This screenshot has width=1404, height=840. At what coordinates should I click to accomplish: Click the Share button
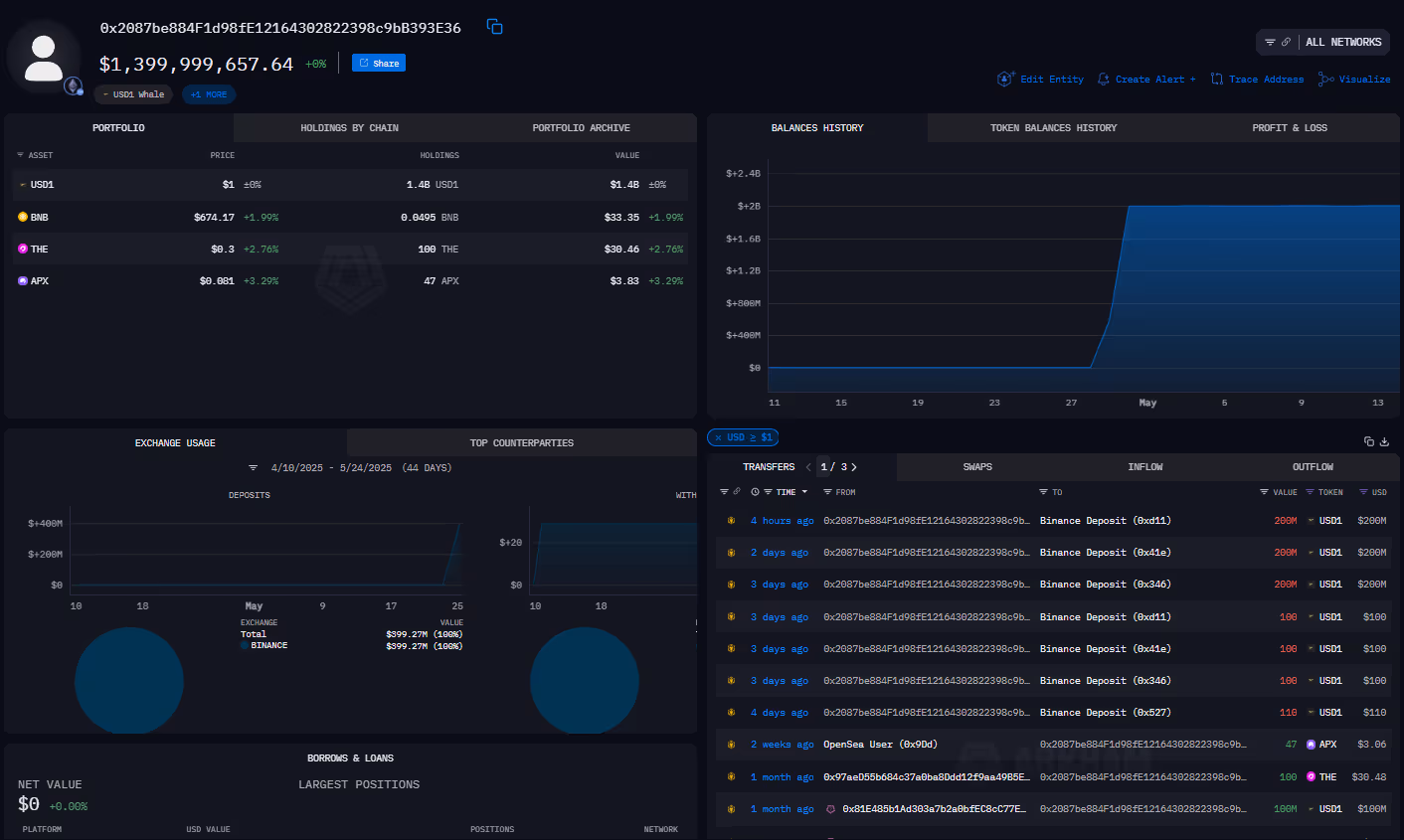[377, 62]
